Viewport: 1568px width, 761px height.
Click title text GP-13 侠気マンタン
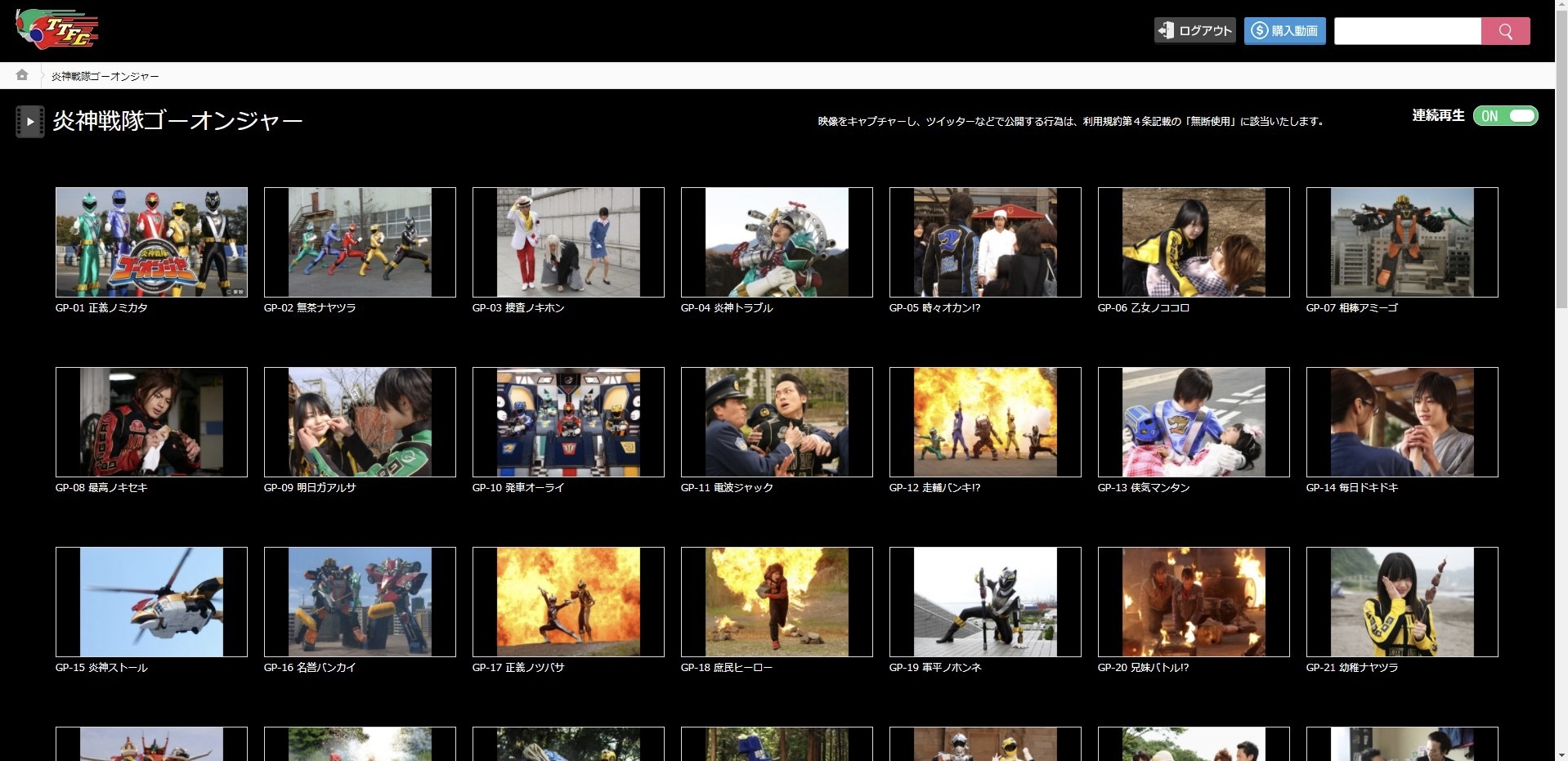1144,488
